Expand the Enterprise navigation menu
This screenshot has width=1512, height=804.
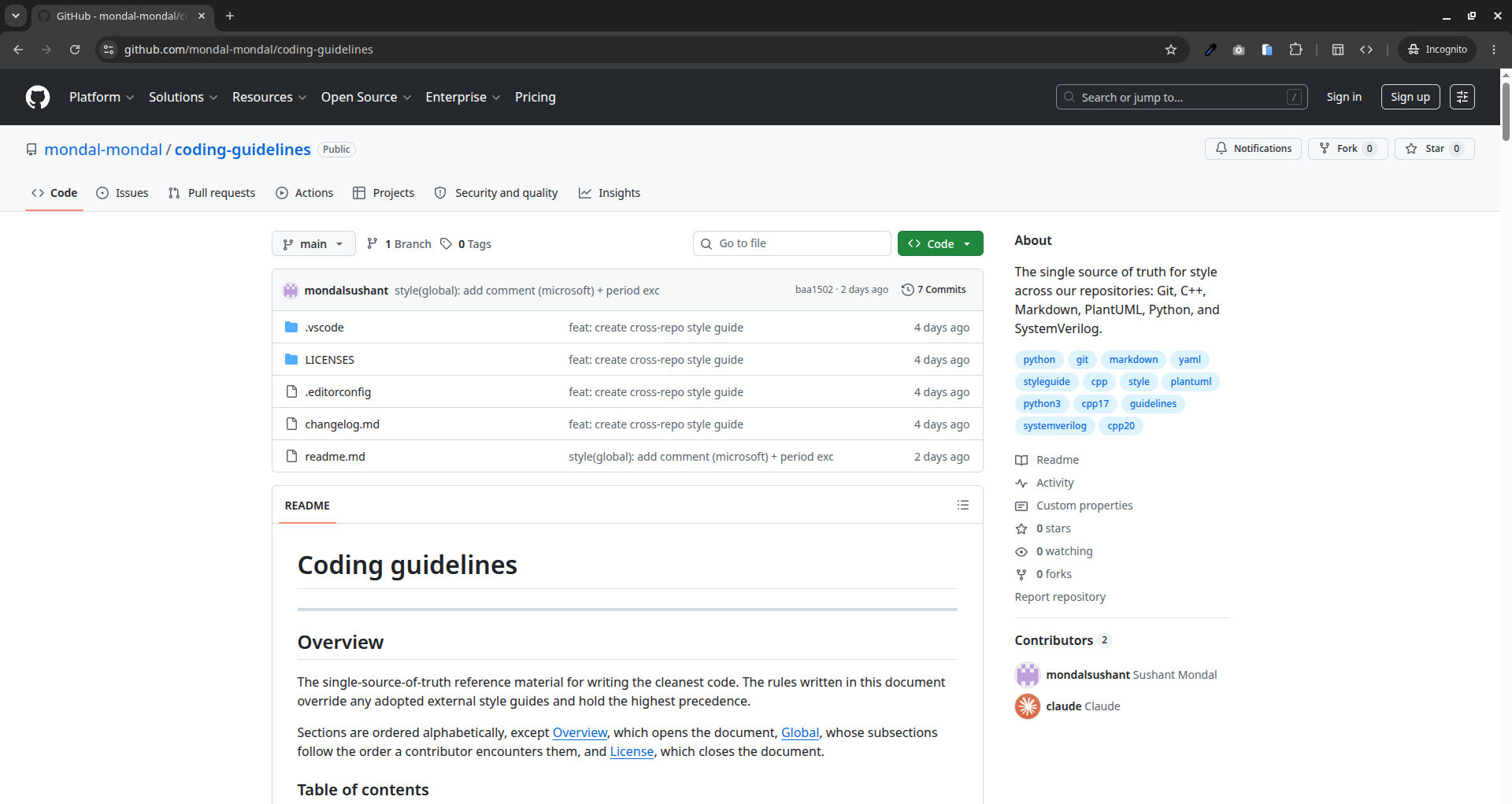(463, 97)
